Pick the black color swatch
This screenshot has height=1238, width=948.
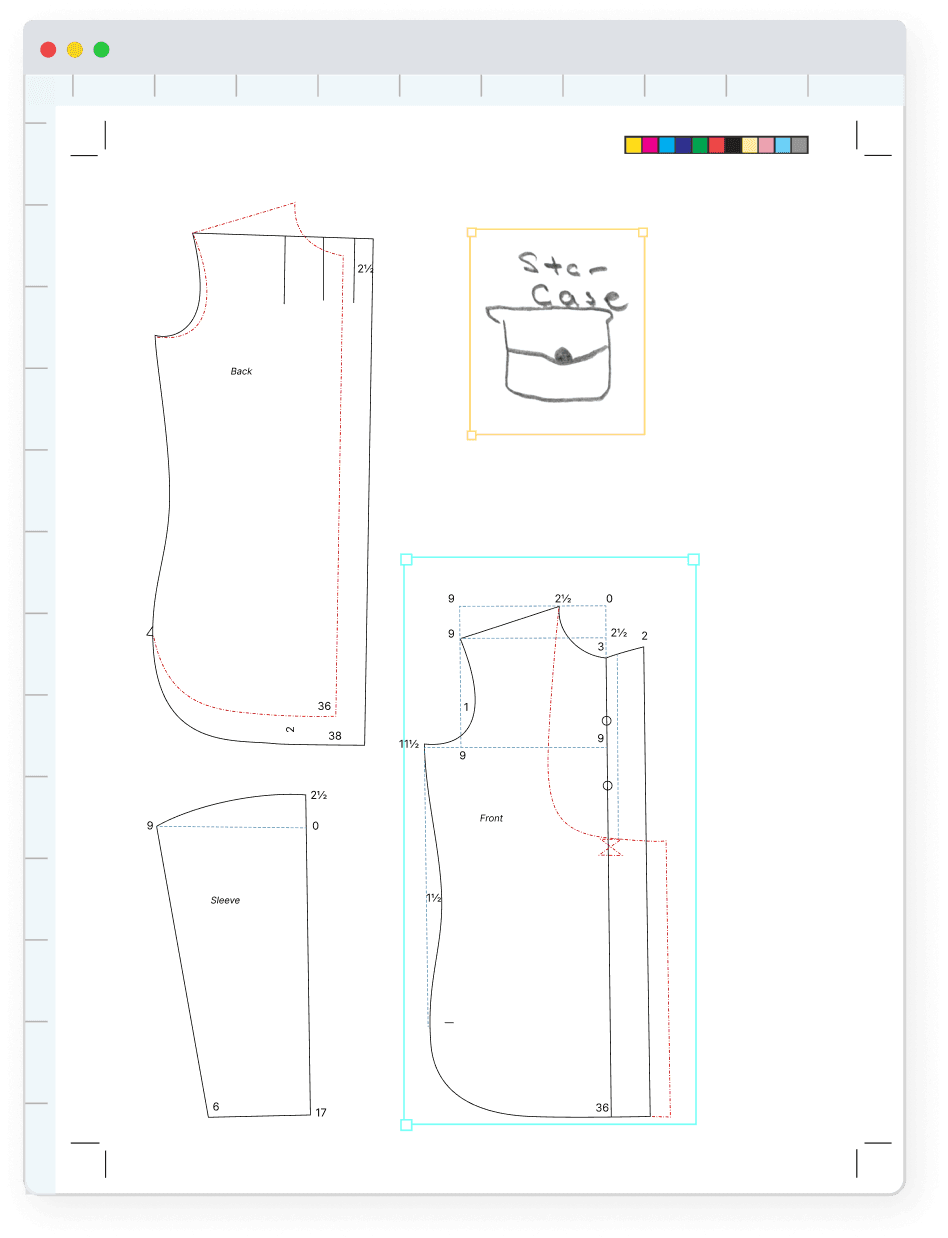tap(733, 145)
